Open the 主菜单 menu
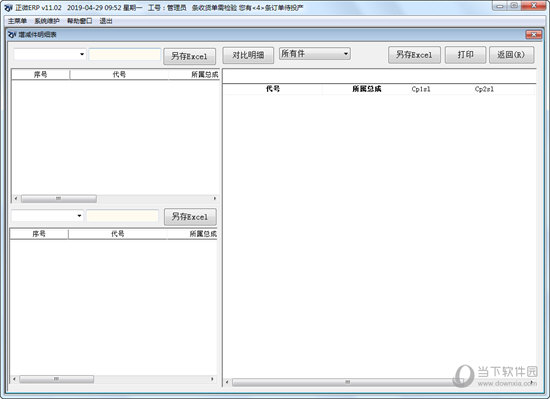 click(17, 21)
